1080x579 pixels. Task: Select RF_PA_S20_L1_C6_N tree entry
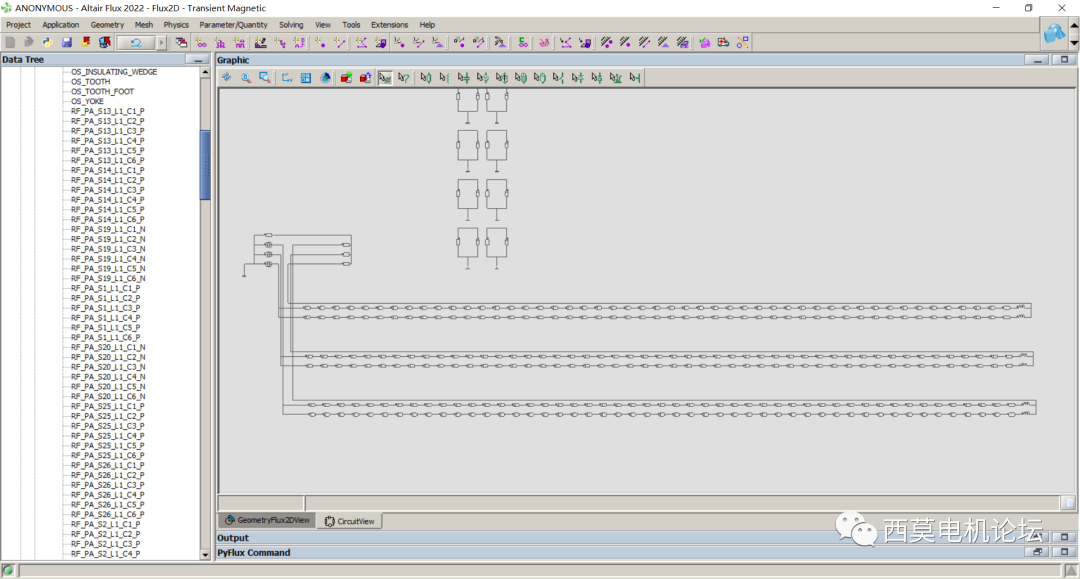point(107,397)
